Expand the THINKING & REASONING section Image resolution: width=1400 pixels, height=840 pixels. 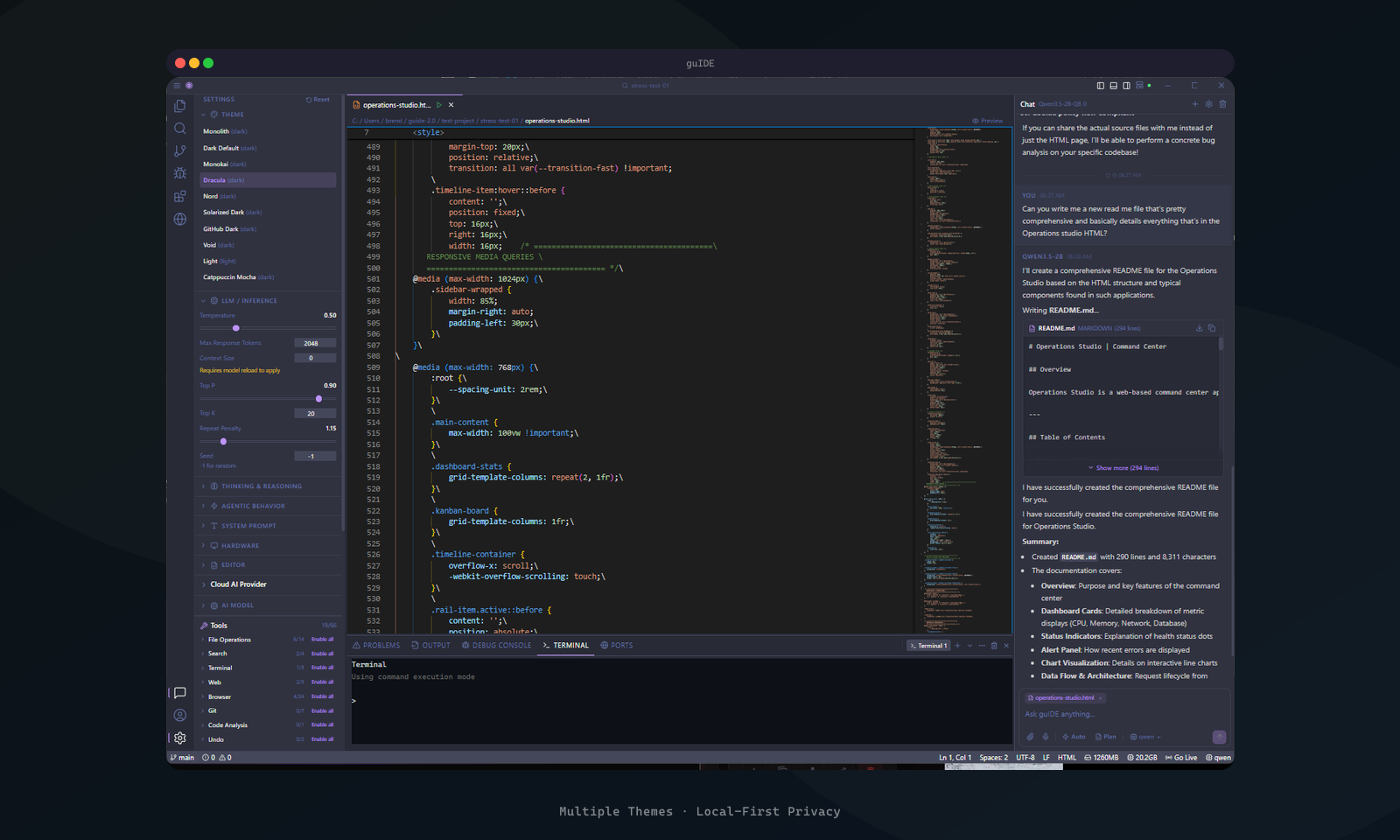pyautogui.click(x=268, y=486)
